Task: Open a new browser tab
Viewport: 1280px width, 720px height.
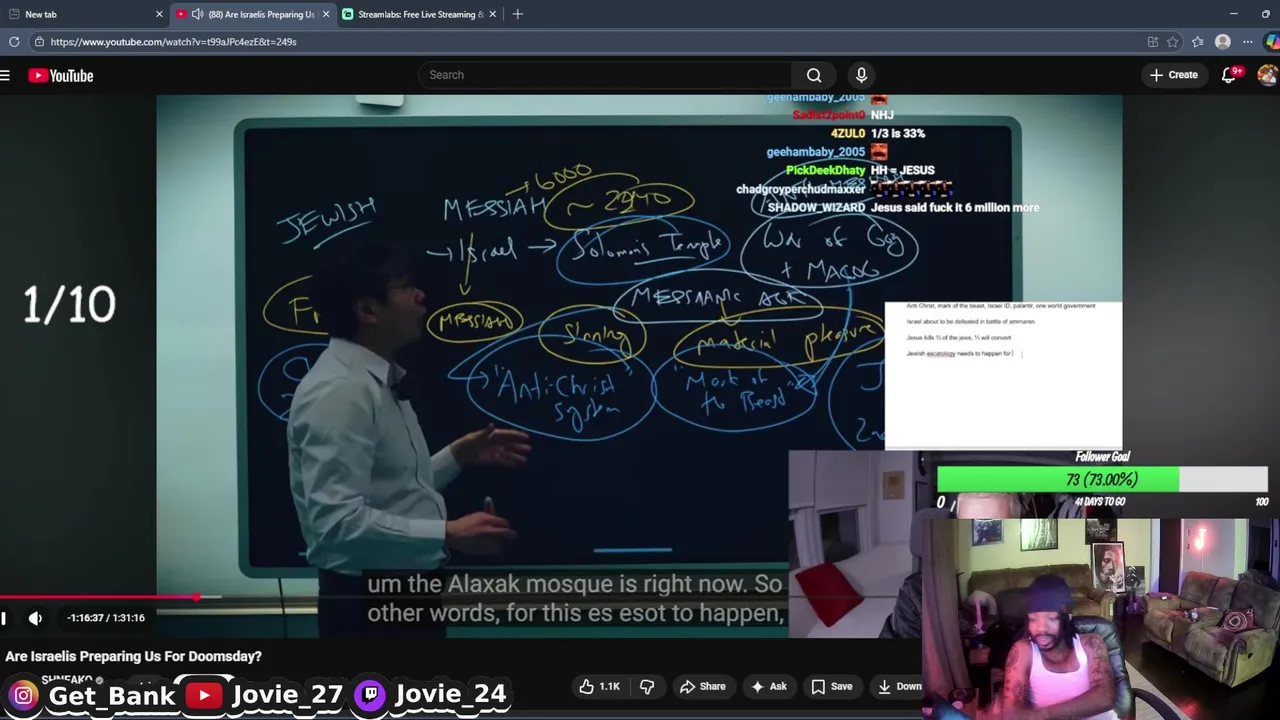Action: pos(517,14)
